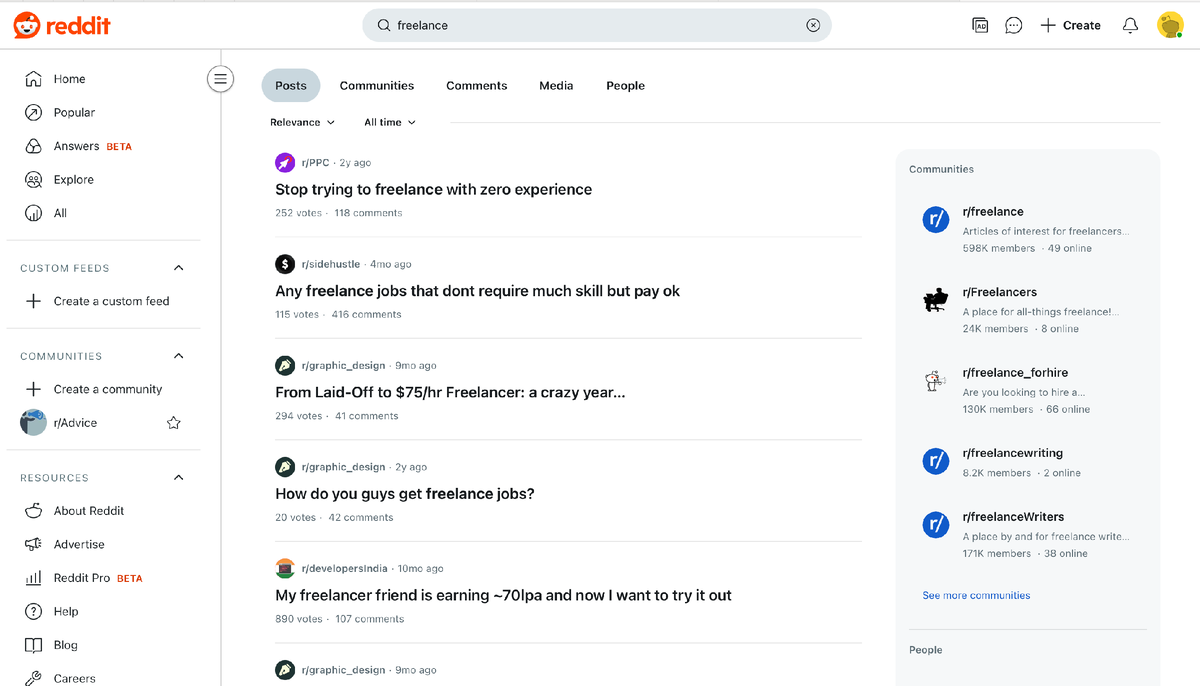The width and height of the screenshot is (1200, 686).
Task: Click 598K members text under r/freelance
Action: [999, 248]
